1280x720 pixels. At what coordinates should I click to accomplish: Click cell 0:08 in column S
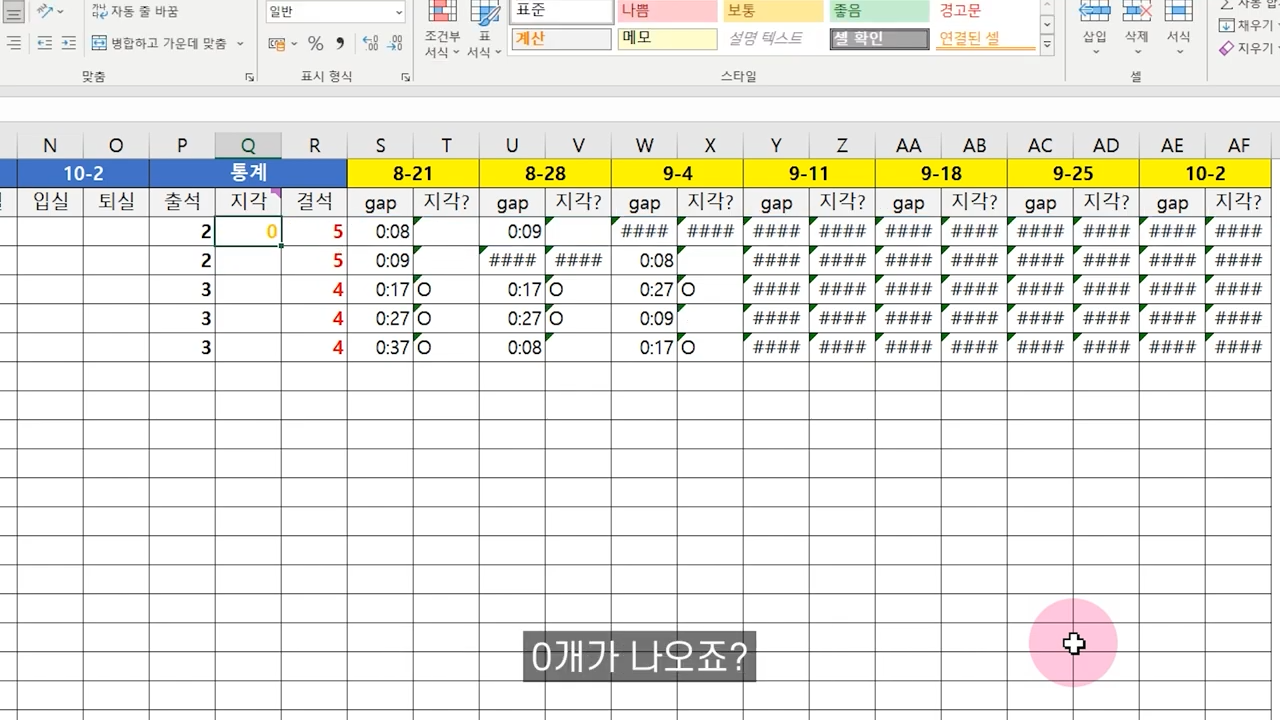pyautogui.click(x=380, y=231)
